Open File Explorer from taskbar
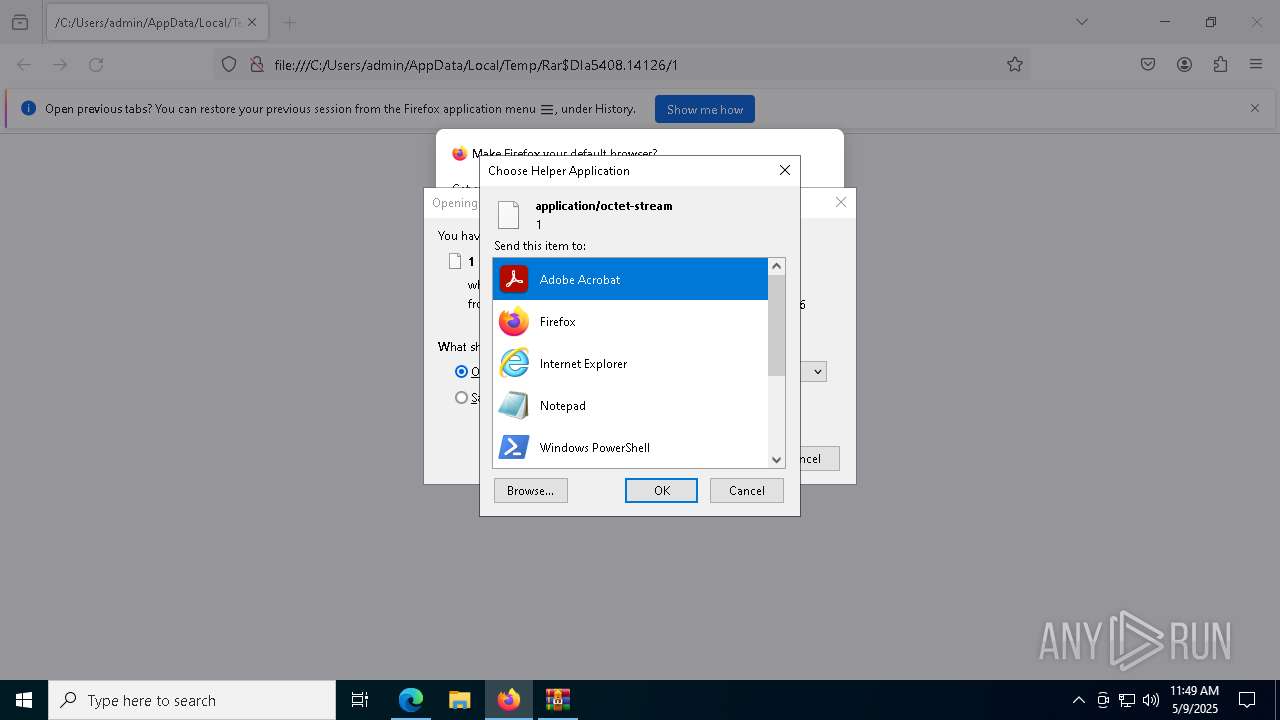Viewport: 1280px width, 720px height. click(460, 700)
